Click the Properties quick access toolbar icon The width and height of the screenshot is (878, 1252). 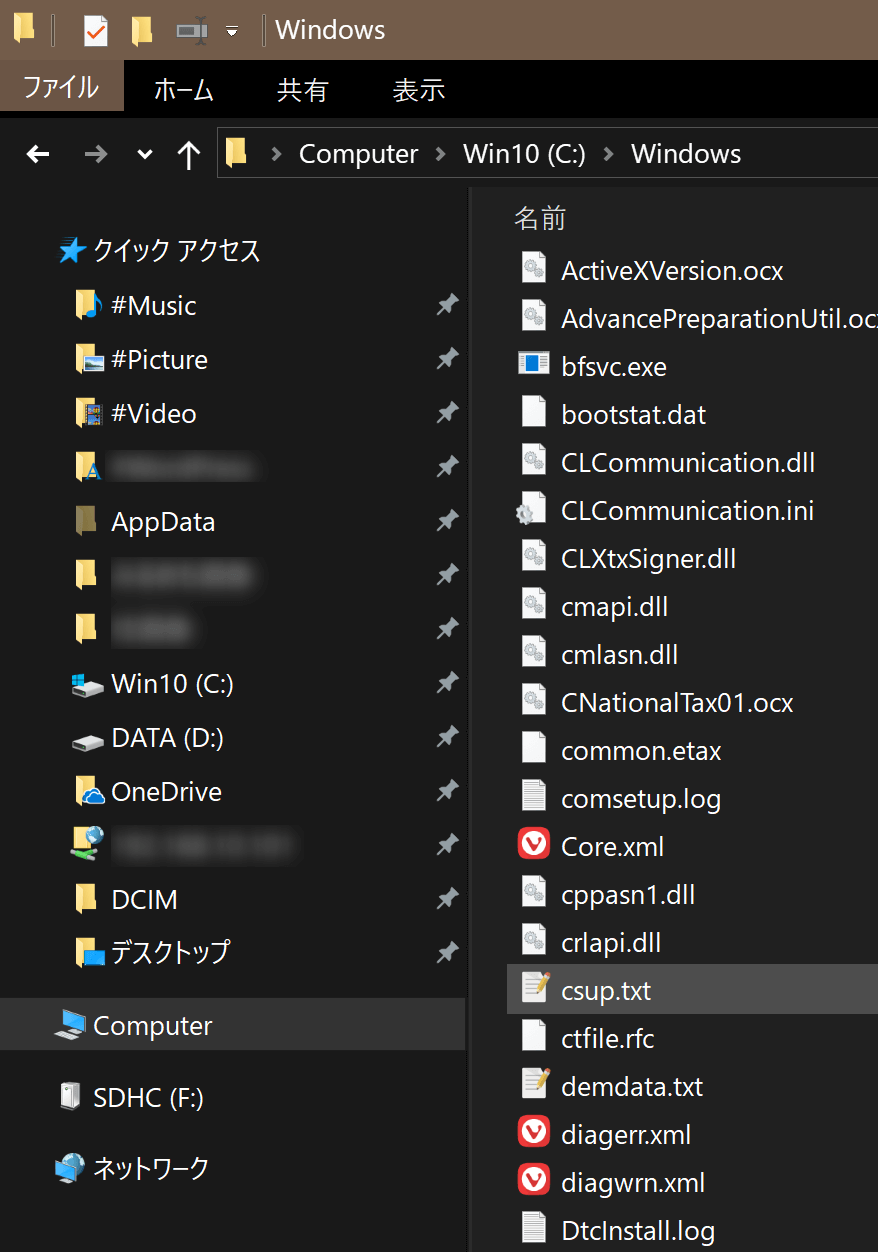click(x=95, y=30)
